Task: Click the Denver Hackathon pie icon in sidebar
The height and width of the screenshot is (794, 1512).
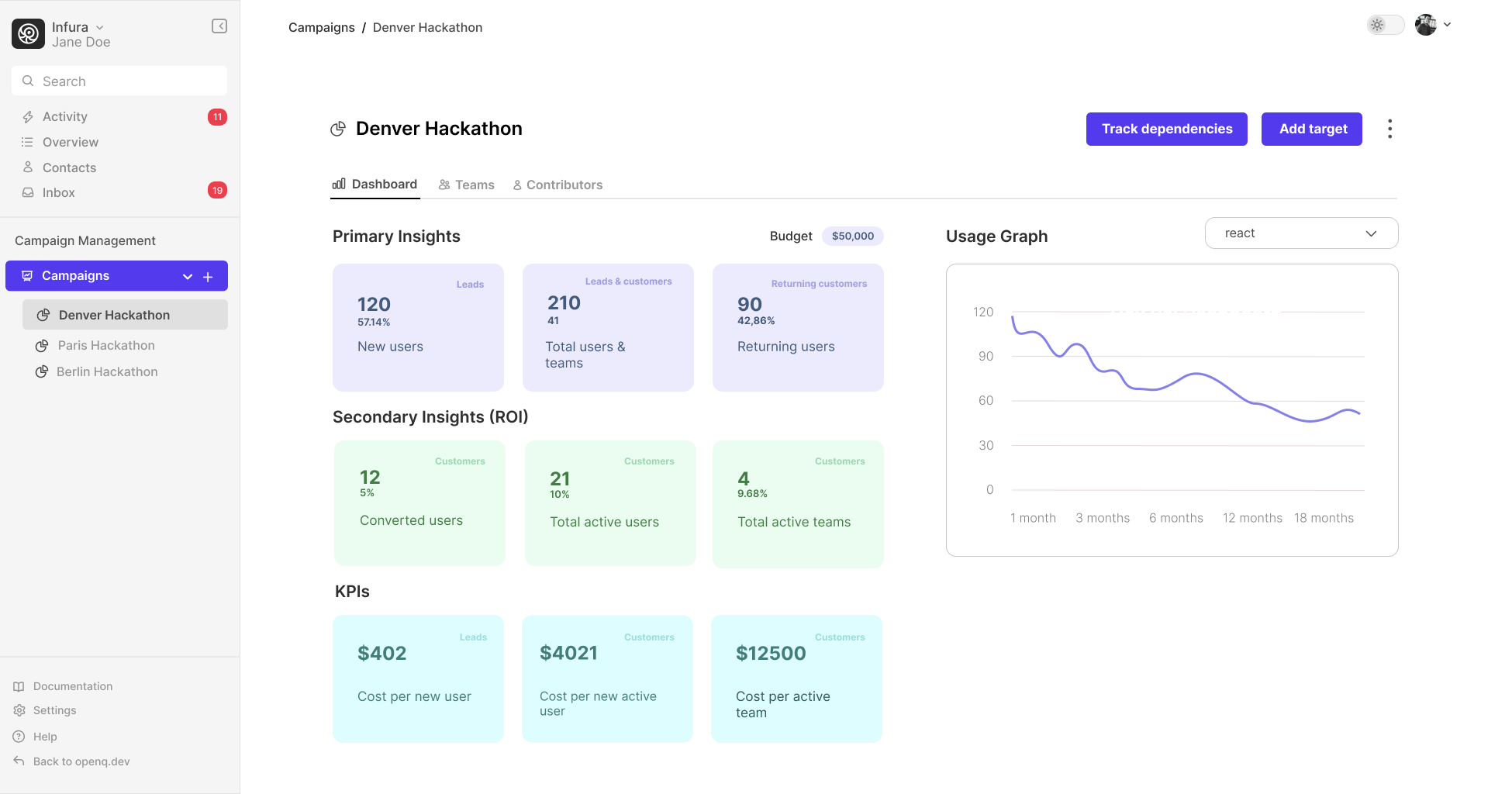Action: (43, 315)
